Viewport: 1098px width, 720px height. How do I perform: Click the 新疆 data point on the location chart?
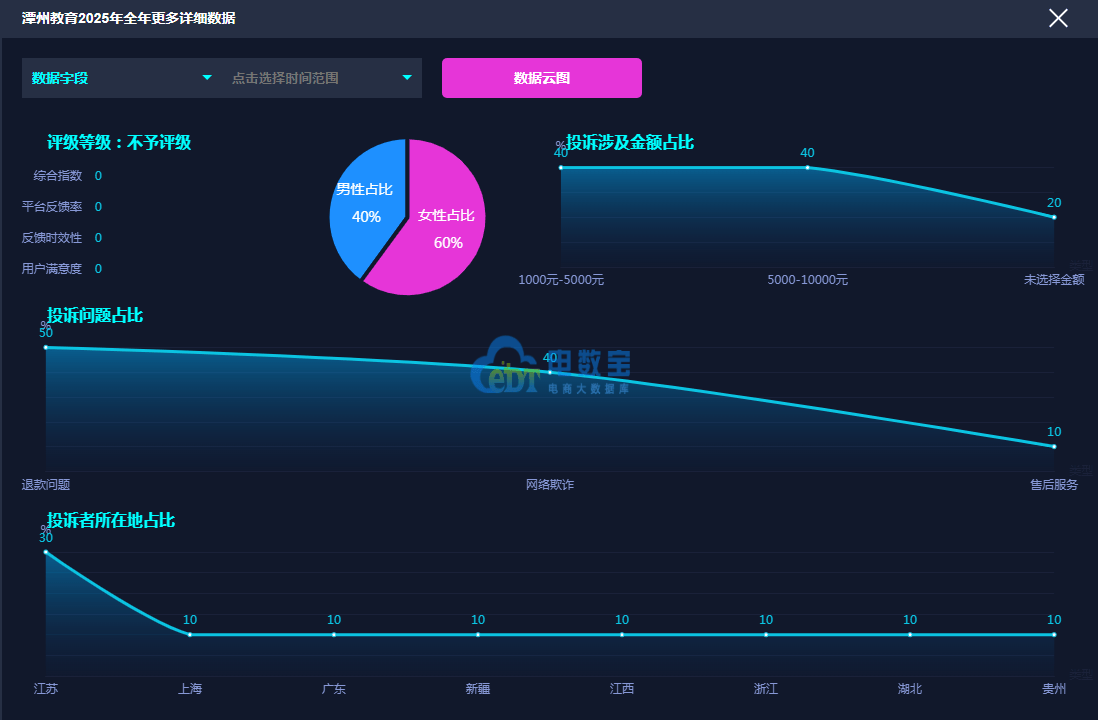click(x=478, y=634)
